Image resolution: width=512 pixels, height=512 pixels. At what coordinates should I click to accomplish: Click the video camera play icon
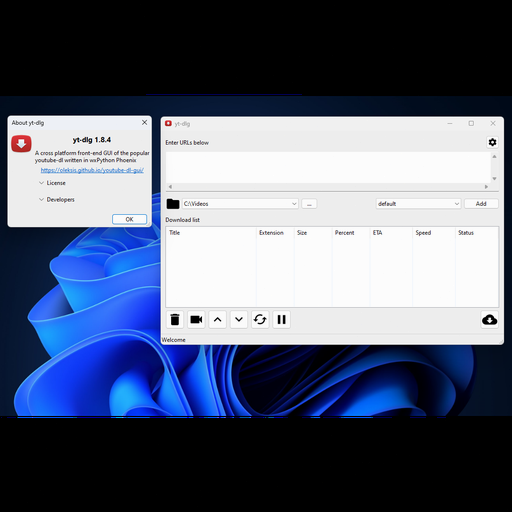click(196, 319)
